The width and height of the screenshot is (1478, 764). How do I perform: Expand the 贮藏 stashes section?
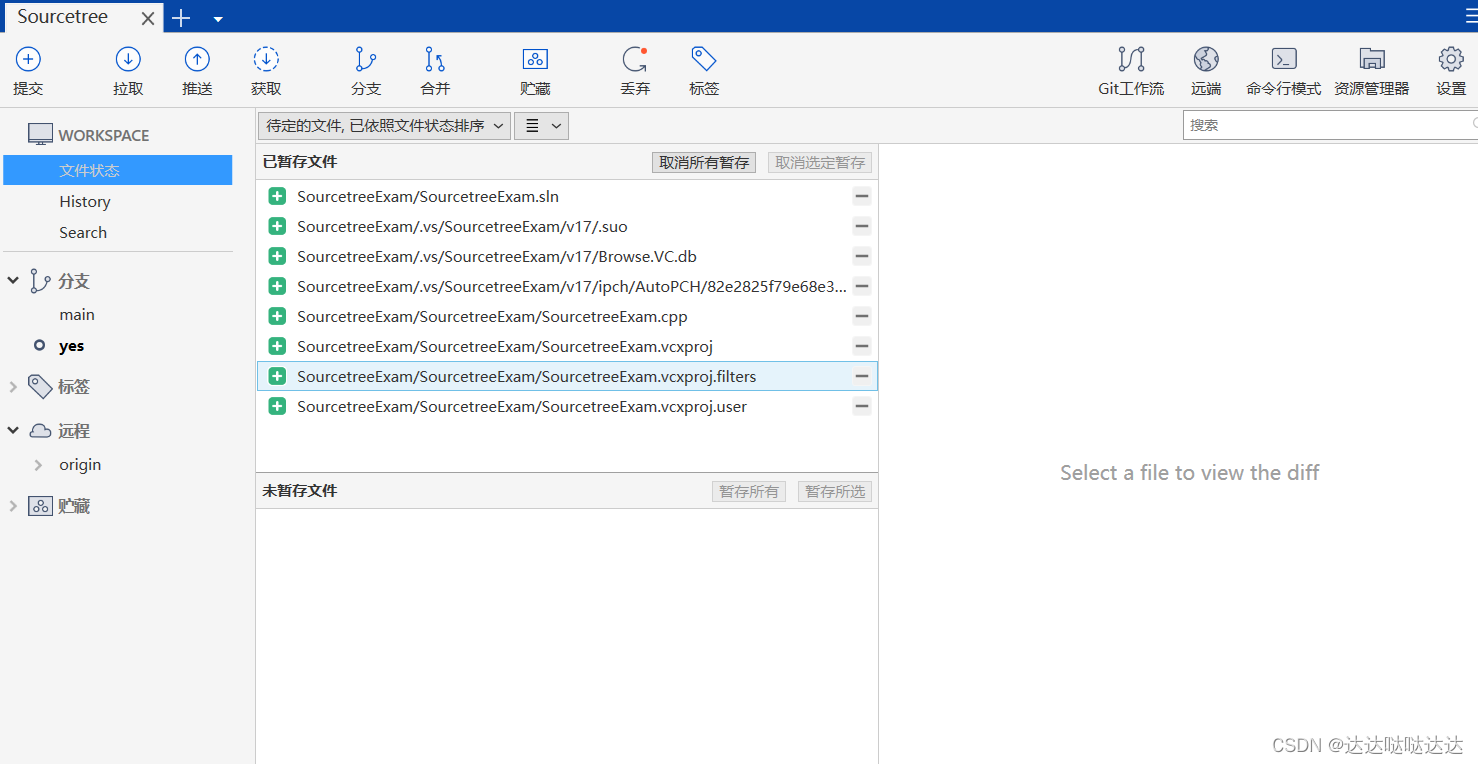13,506
